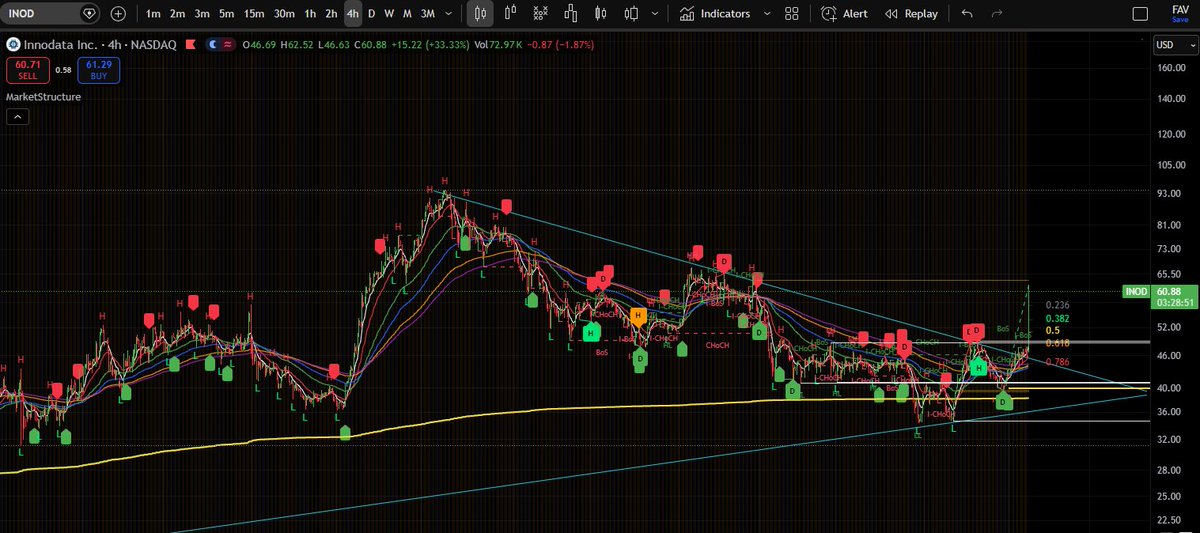Switch to the weekly W timeframe
Screen dimensions: 1200x533
389,14
